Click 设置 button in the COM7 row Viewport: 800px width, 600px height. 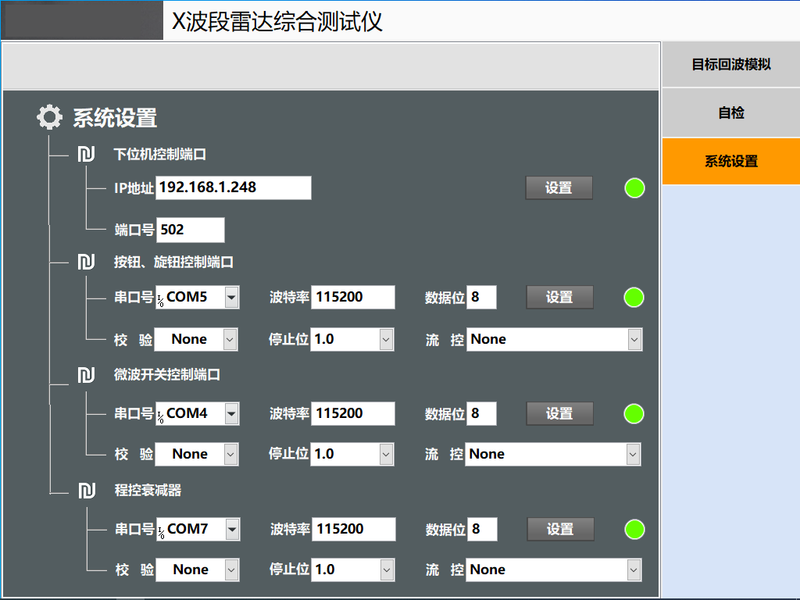point(560,529)
